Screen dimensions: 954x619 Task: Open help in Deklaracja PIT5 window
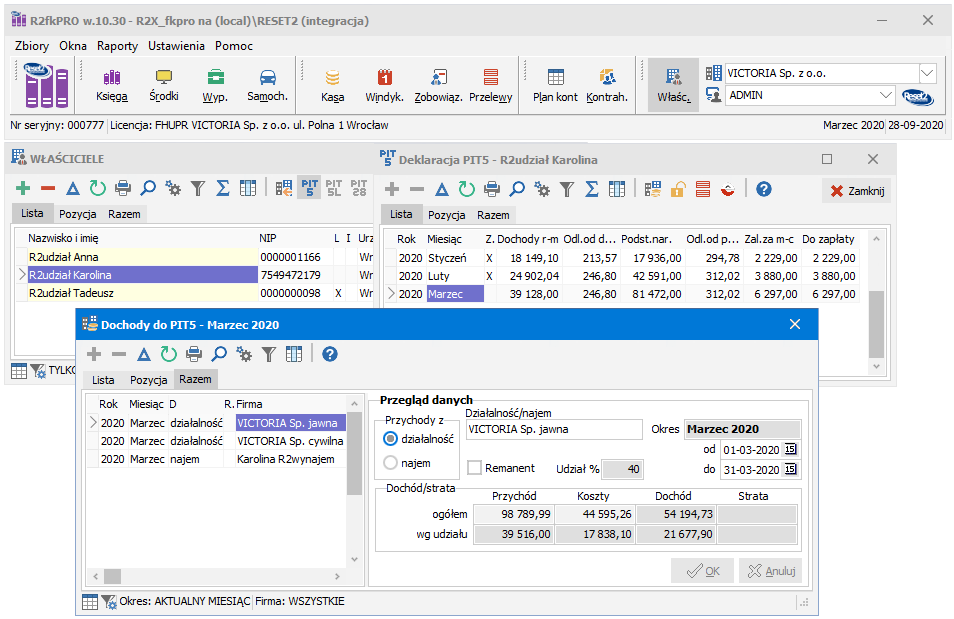coord(764,189)
